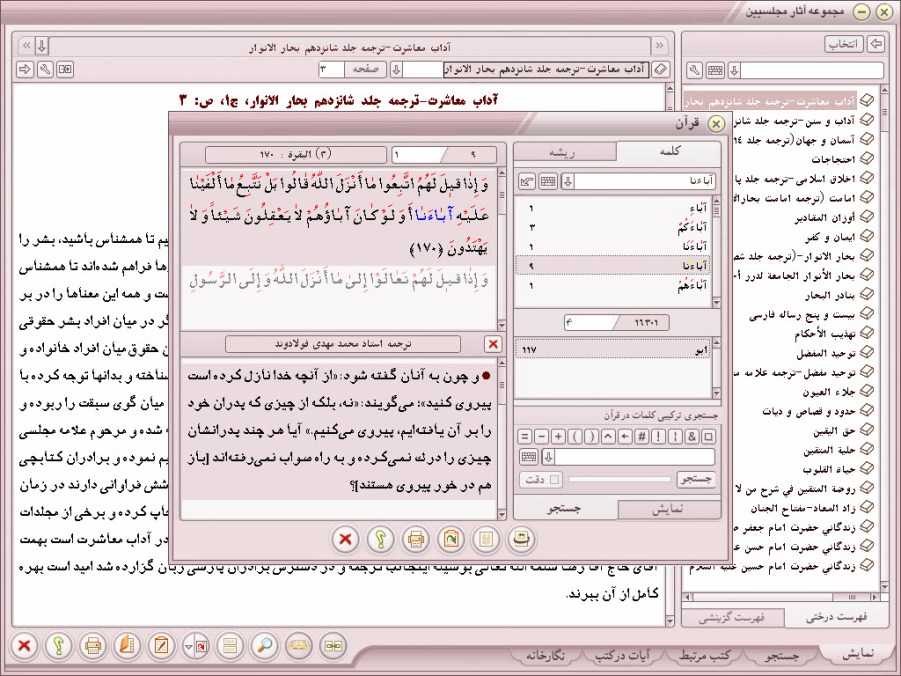This screenshot has width=901, height=676.
Task: Click the صفحه page number field
Action: pos(332,70)
